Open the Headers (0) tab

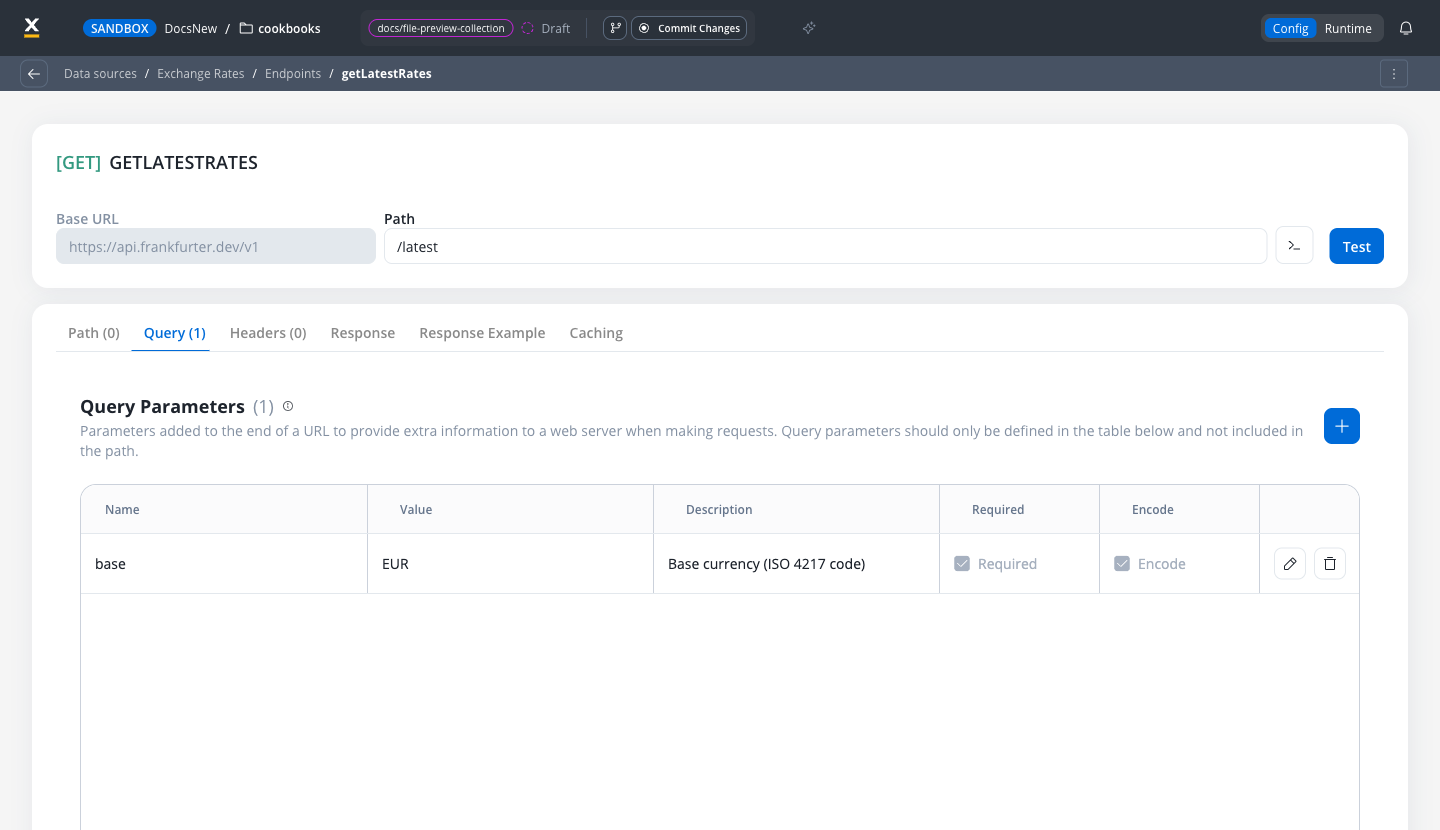(x=268, y=333)
